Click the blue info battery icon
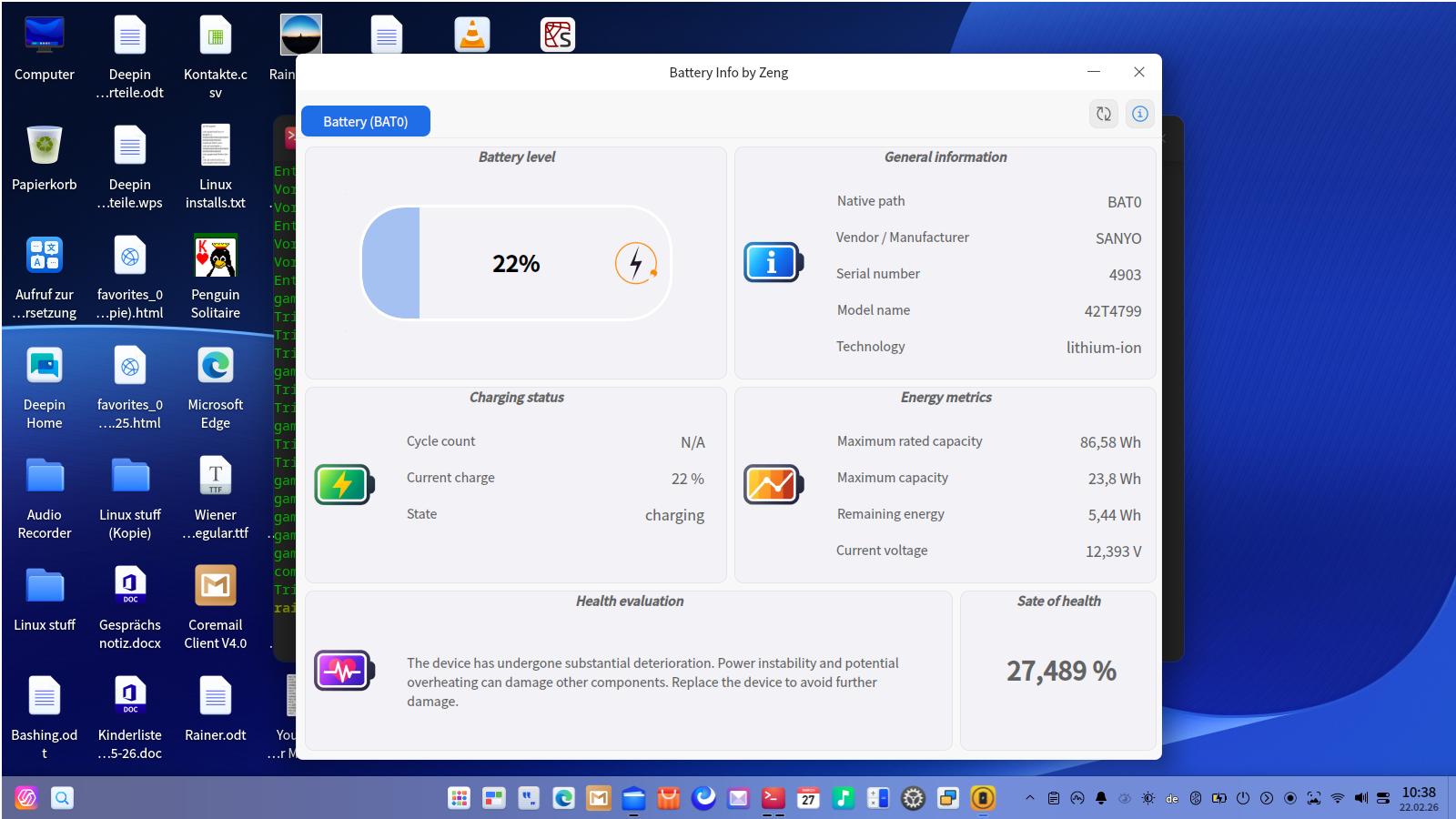 pos(773,262)
